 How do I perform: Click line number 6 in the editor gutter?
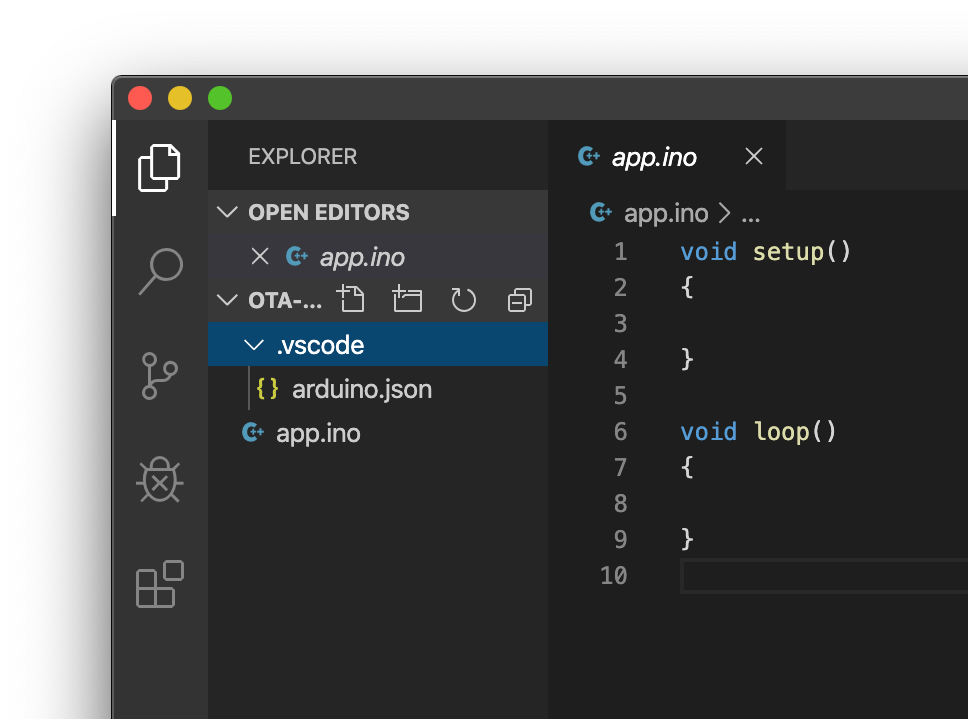[620, 431]
